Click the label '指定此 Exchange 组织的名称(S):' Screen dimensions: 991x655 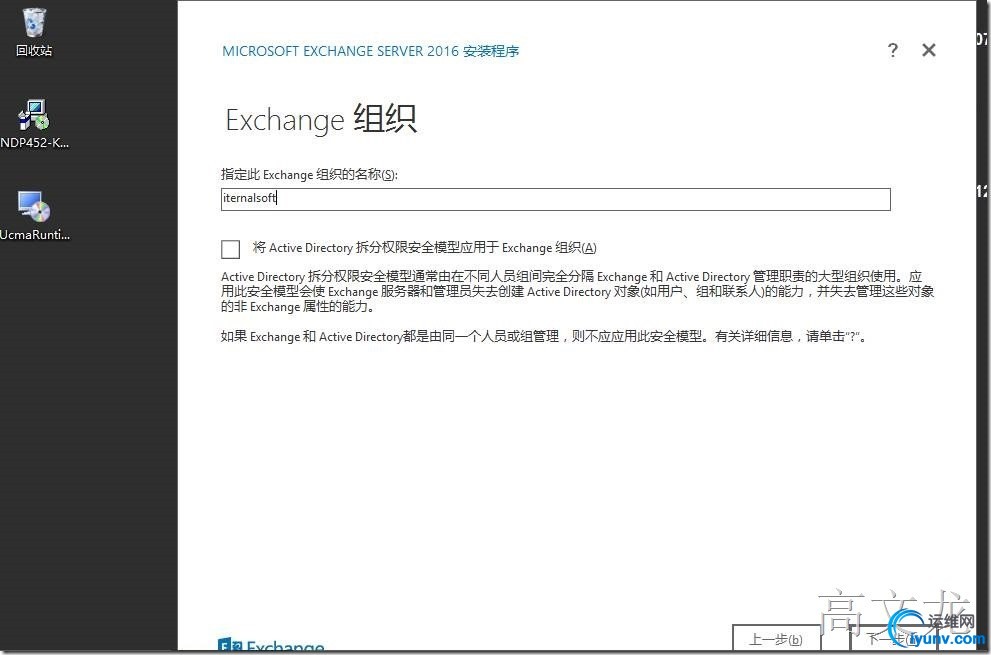[x=309, y=174]
